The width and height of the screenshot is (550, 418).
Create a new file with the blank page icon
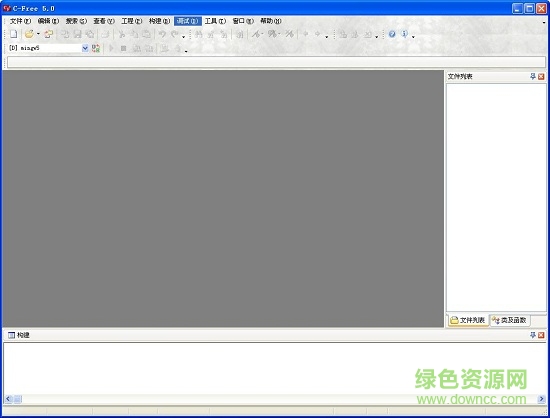(13, 34)
